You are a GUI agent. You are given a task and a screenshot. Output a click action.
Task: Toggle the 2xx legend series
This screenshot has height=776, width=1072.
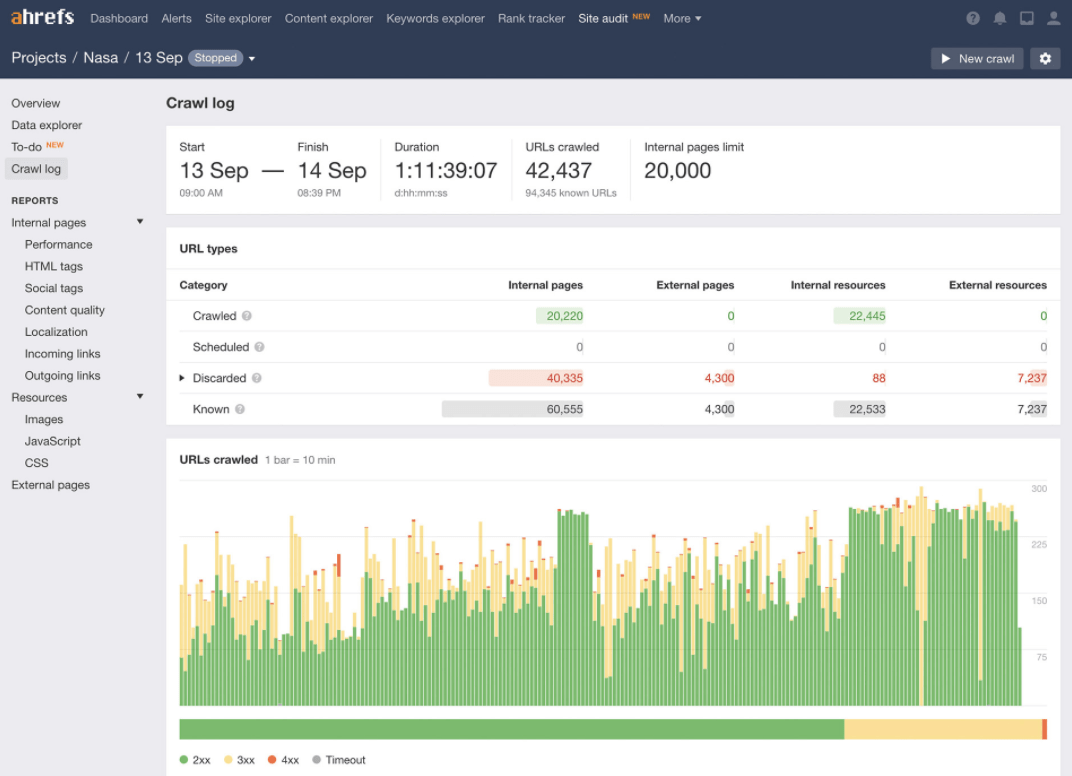pyautogui.click(x=195, y=760)
